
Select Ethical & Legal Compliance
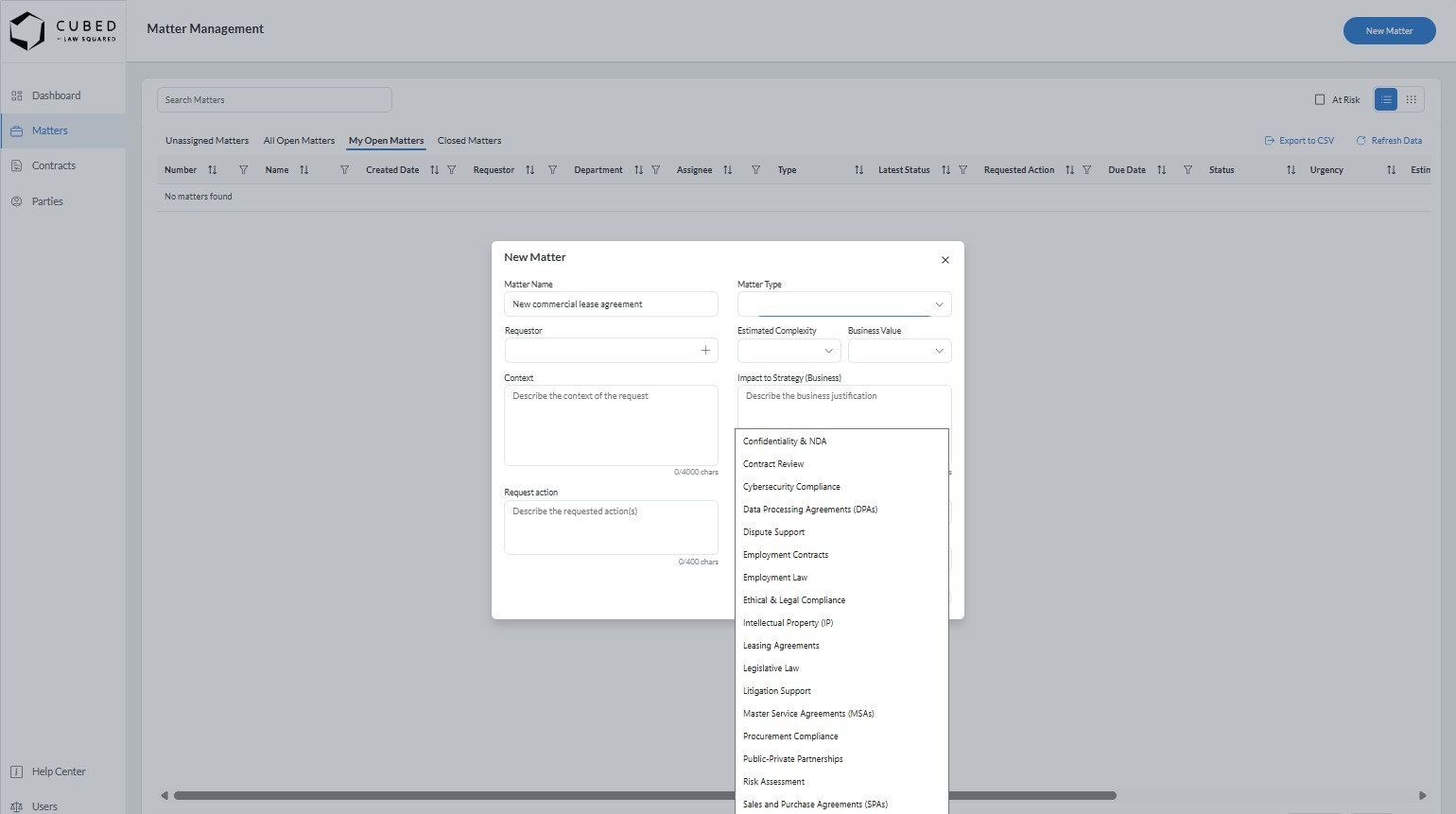click(x=841, y=600)
